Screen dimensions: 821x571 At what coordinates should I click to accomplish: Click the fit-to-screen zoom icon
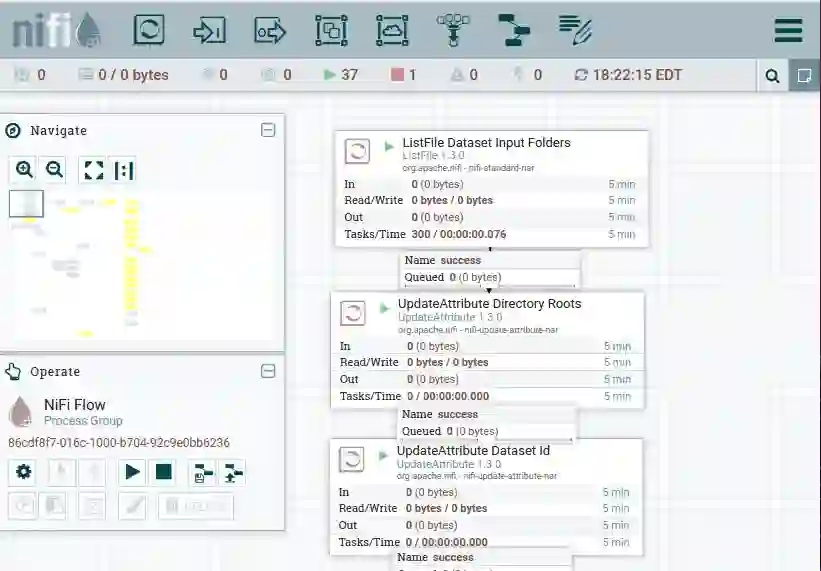(x=94, y=170)
